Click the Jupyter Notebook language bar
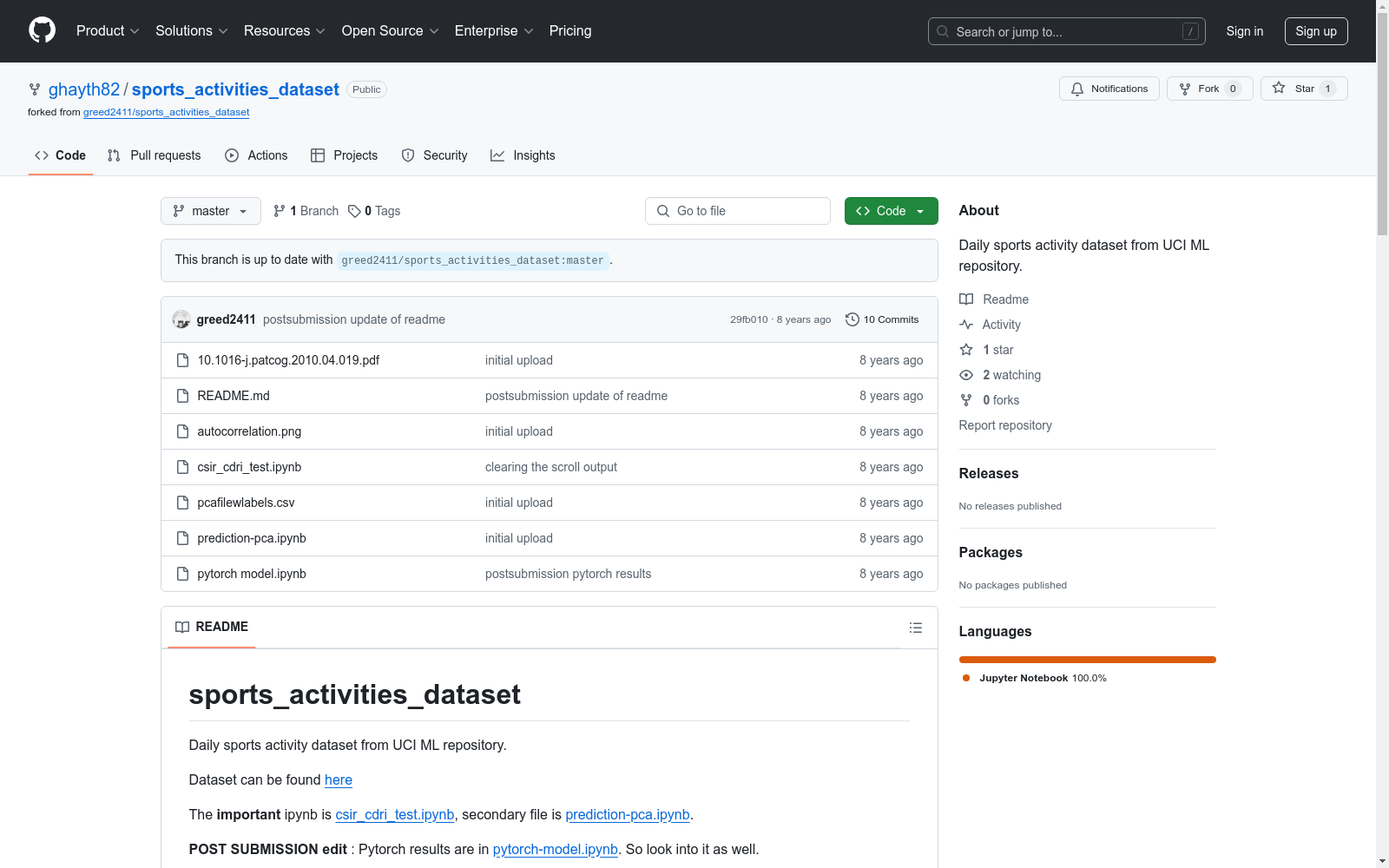 (x=1088, y=660)
